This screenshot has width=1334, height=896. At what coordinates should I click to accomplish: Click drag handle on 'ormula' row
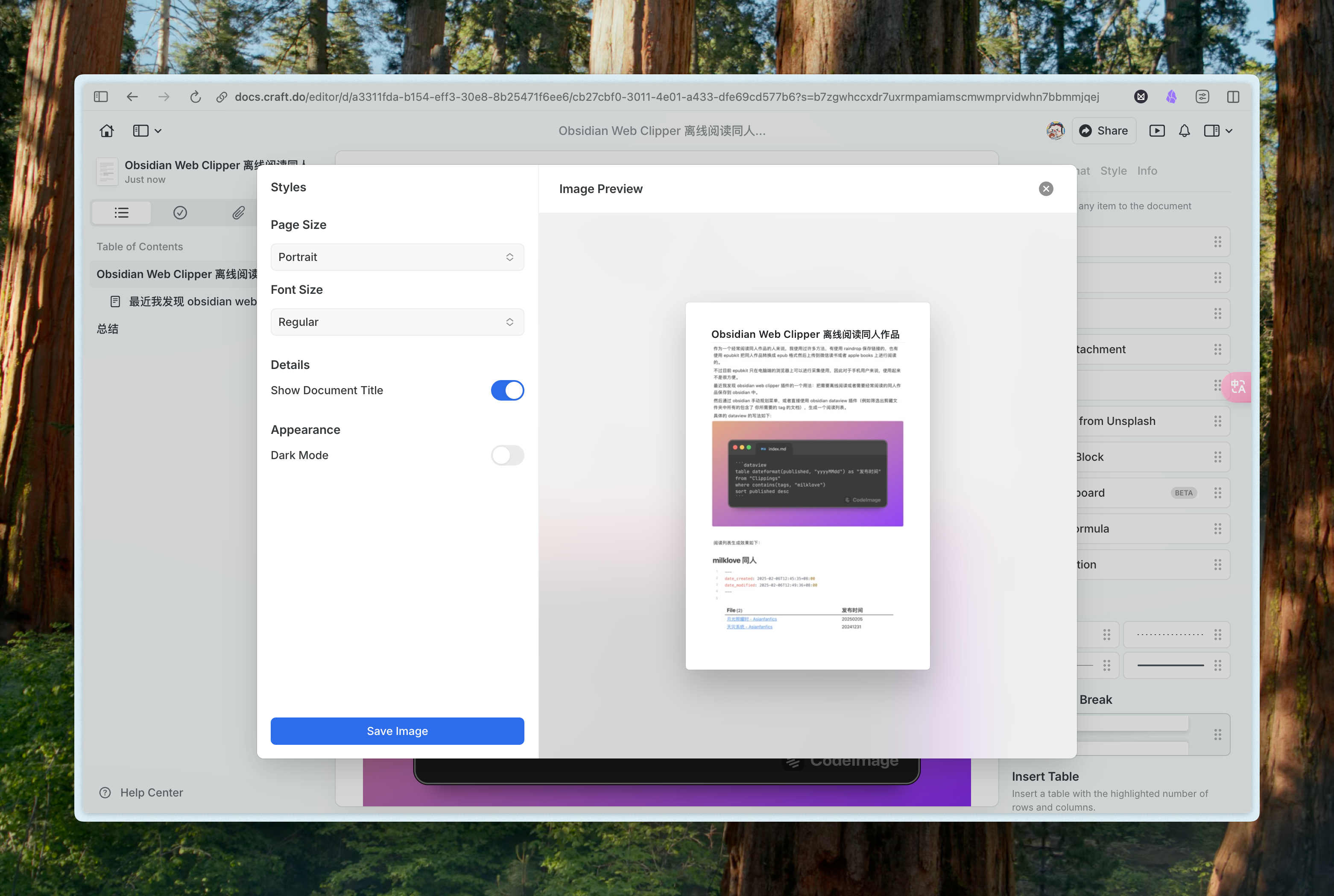(x=1217, y=529)
